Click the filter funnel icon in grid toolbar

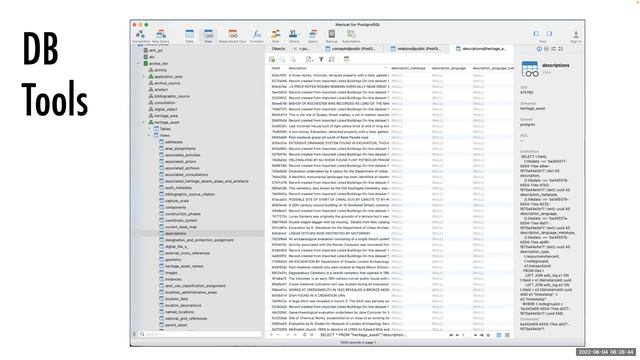[321, 60]
